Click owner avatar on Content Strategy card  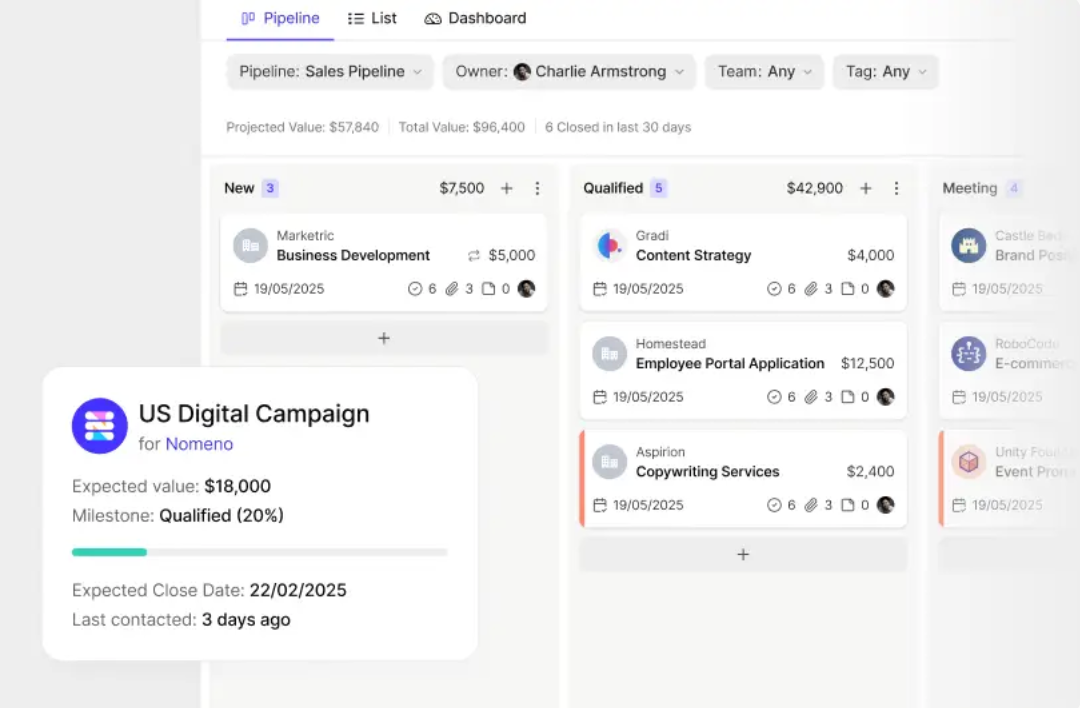[886, 289]
